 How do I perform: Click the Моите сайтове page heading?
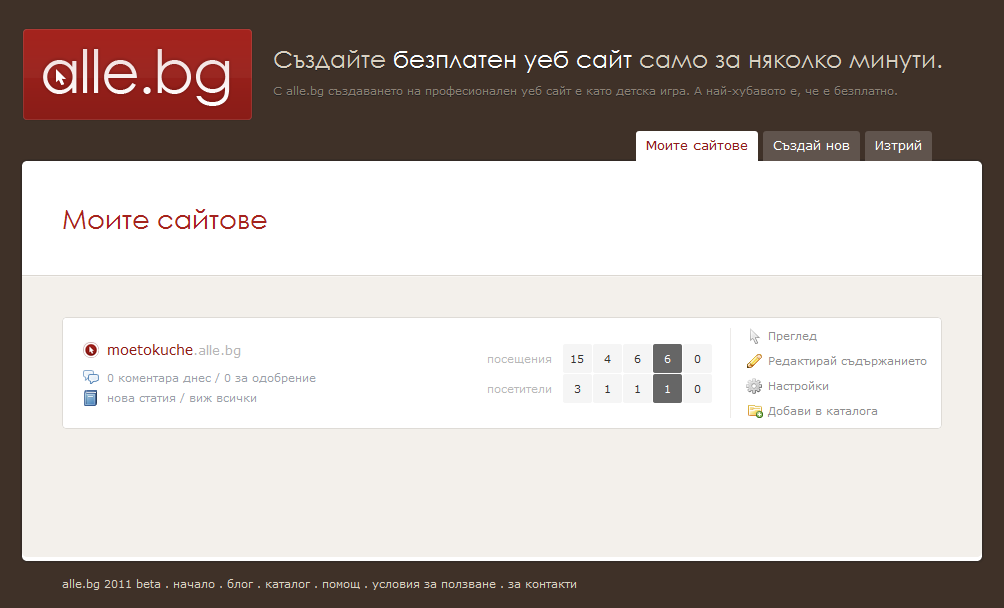point(165,220)
